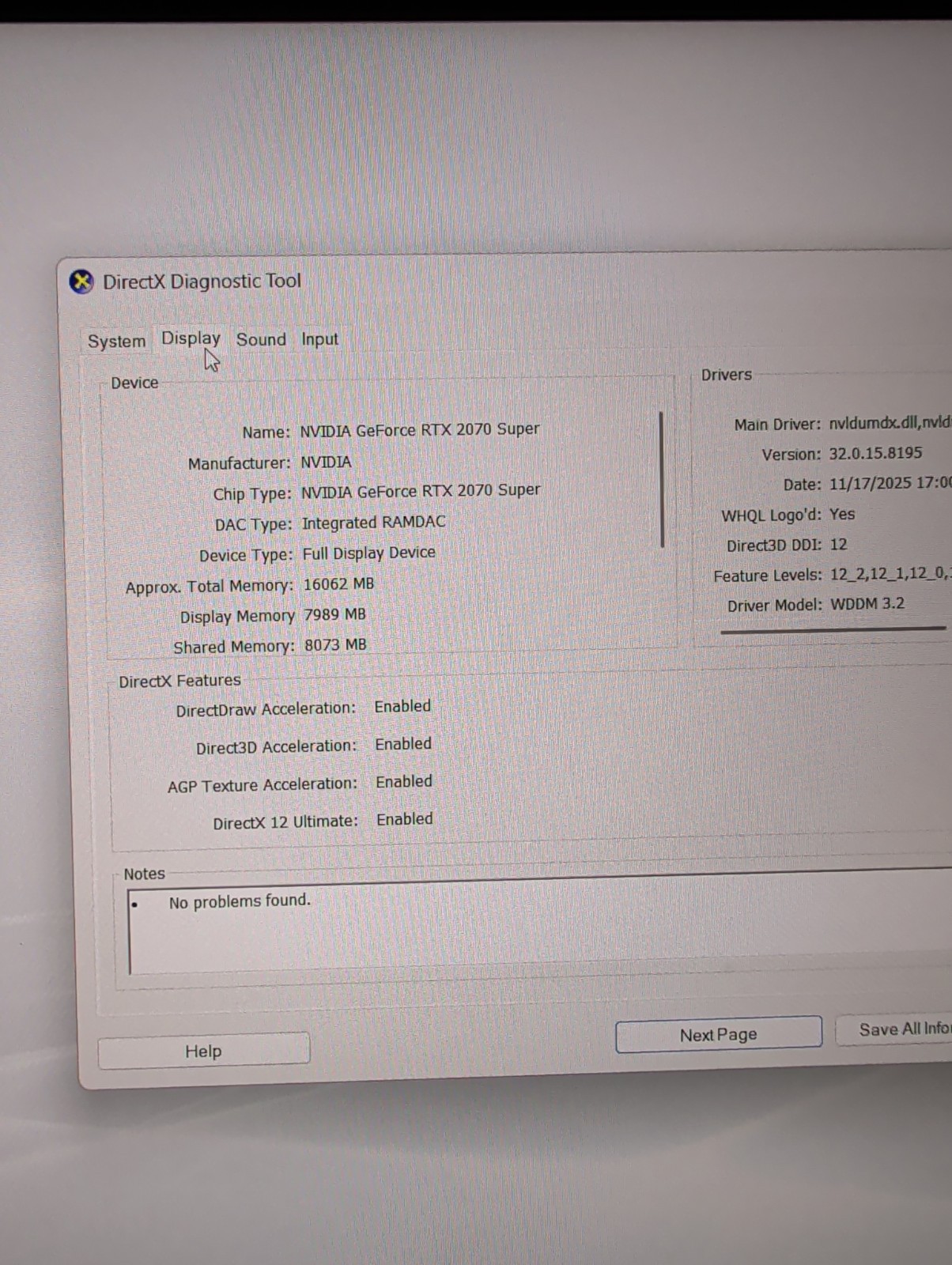Click the Next Page button
Viewport: 952px width, 1265px height.
click(x=718, y=1034)
